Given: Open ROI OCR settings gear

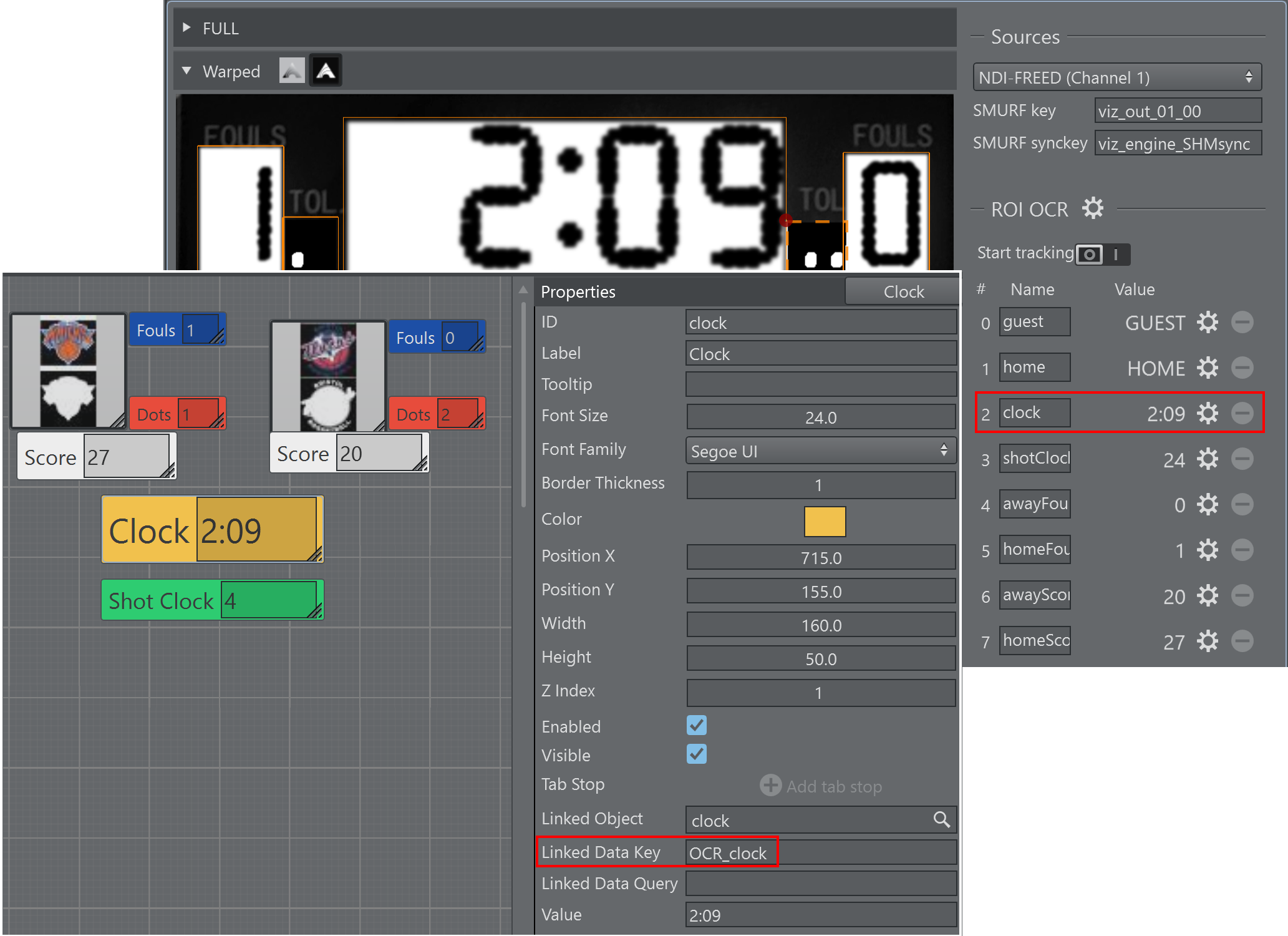Looking at the screenshot, I should [x=1092, y=208].
